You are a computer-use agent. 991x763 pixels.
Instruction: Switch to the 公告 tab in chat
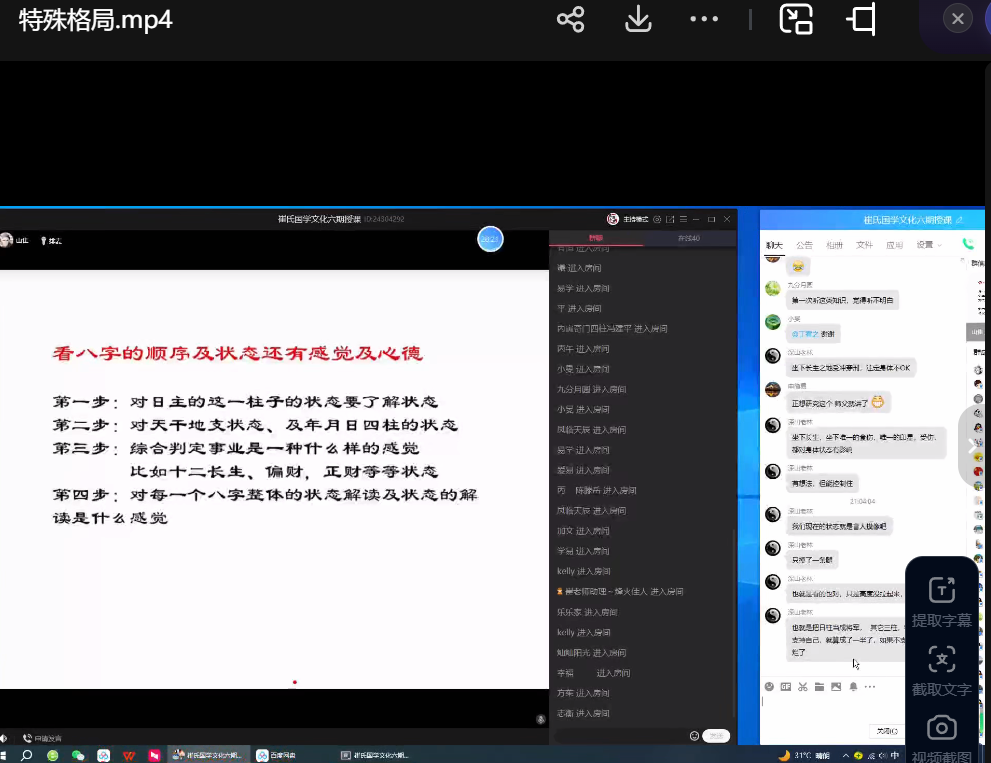pos(804,245)
